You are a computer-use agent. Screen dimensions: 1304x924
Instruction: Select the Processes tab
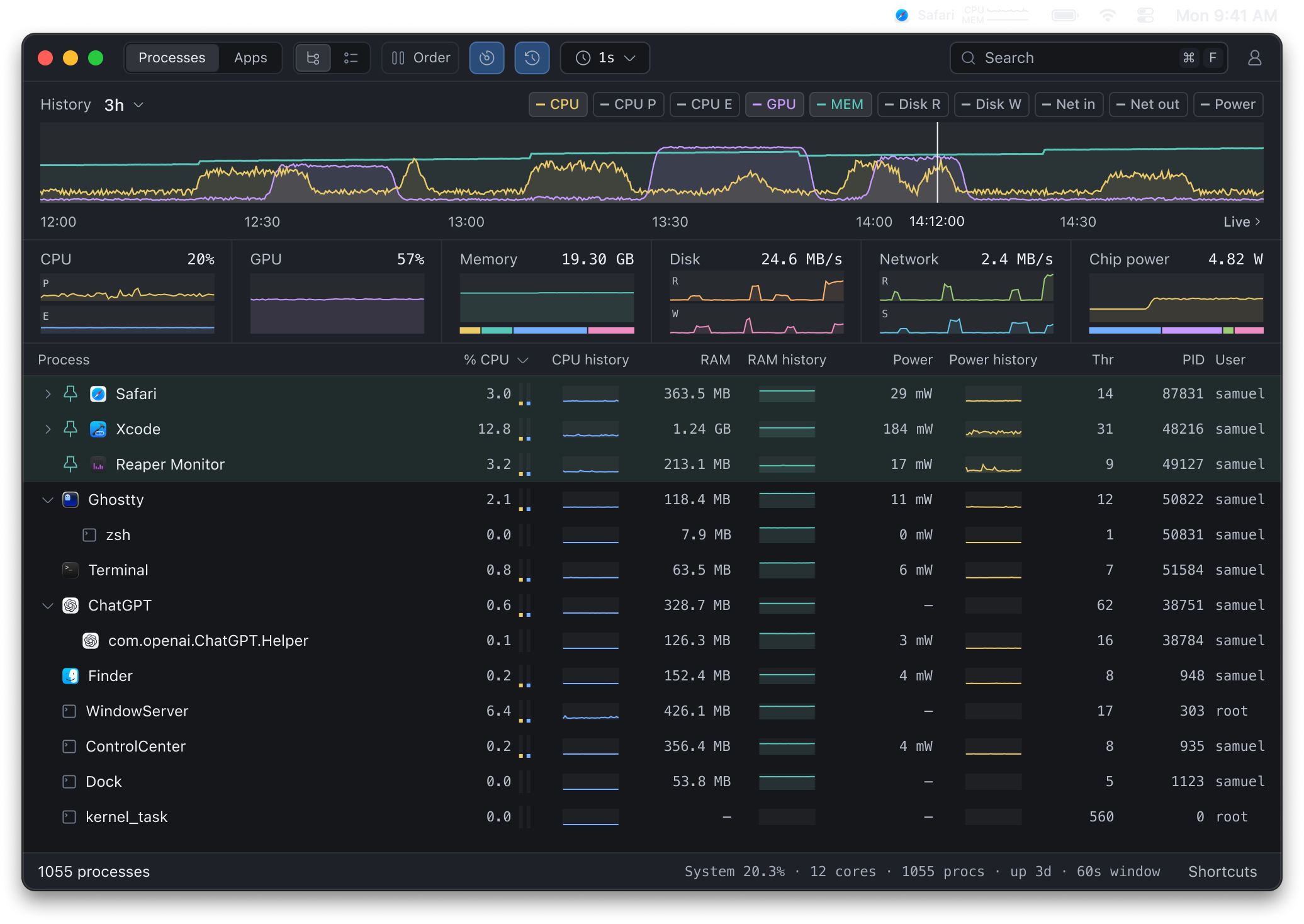click(x=172, y=58)
